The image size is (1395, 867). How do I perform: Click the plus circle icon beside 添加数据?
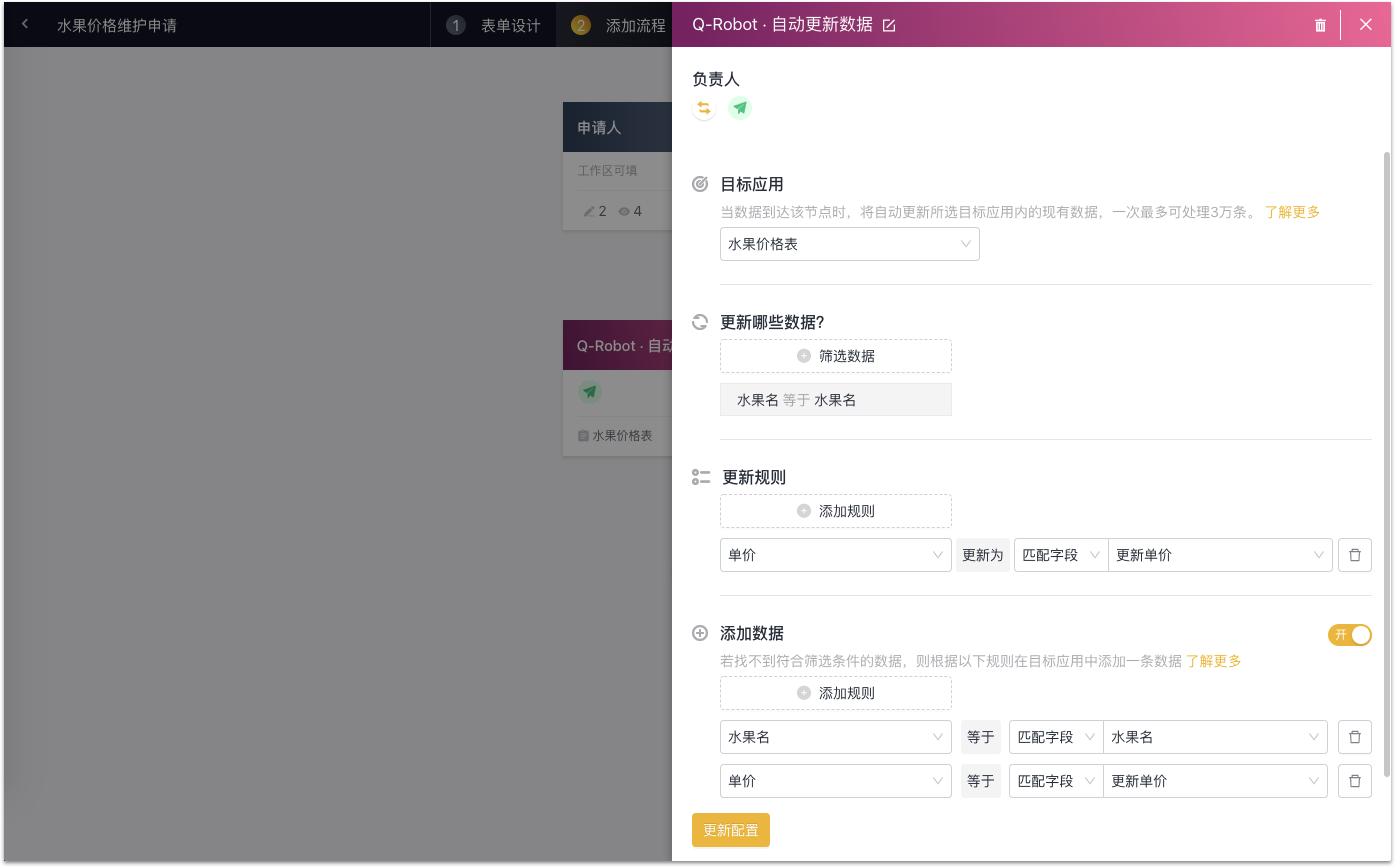(x=700, y=634)
